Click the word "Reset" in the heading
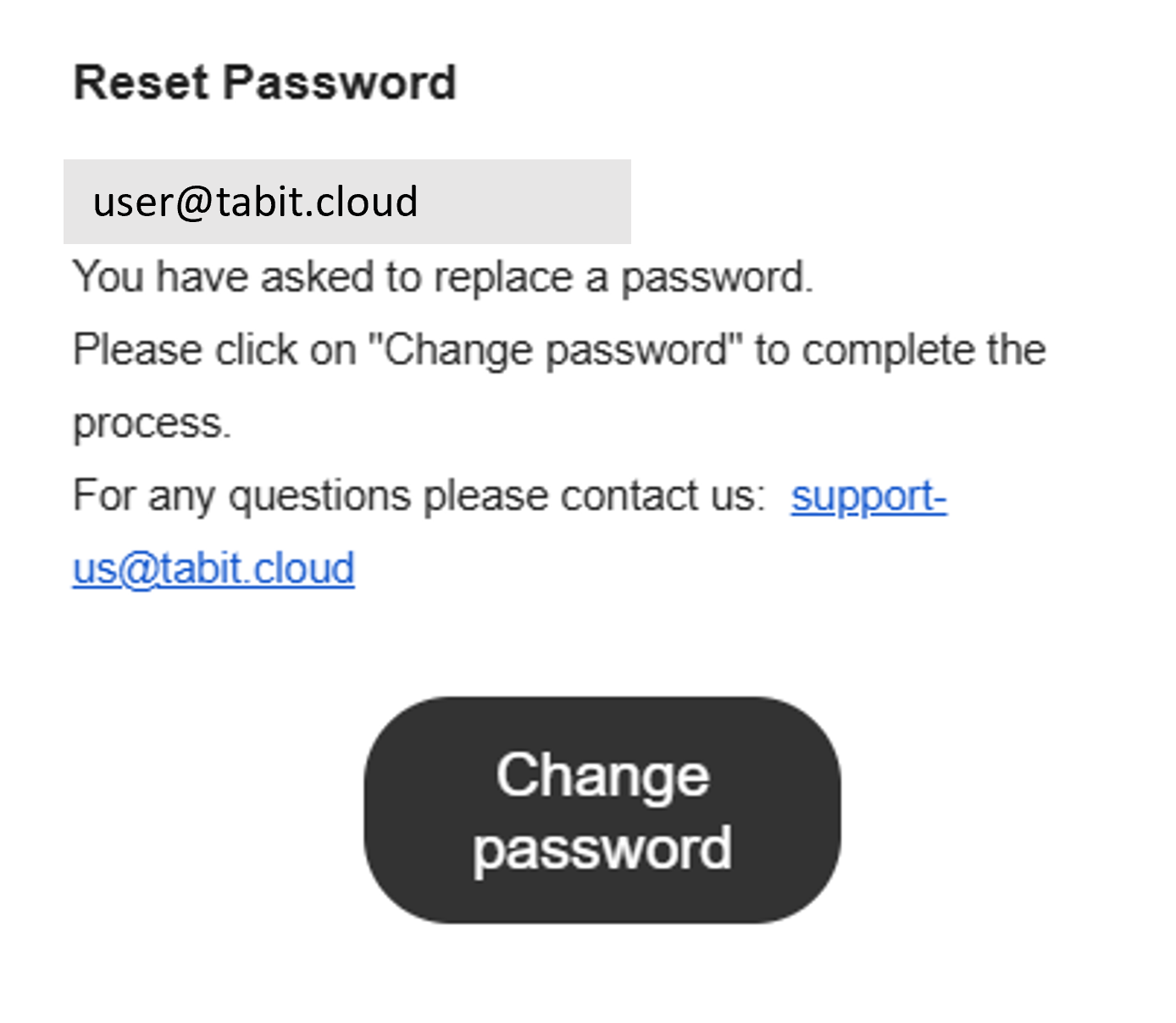 pyautogui.click(x=141, y=83)
